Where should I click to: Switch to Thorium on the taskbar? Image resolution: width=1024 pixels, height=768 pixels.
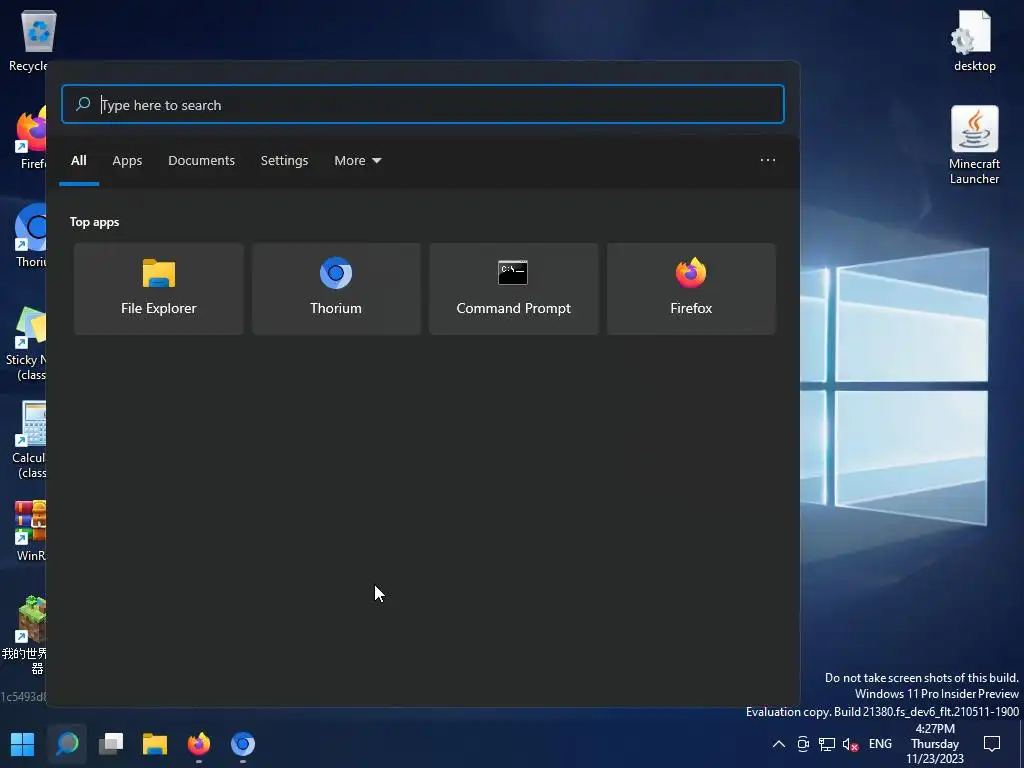click(243, 744)
